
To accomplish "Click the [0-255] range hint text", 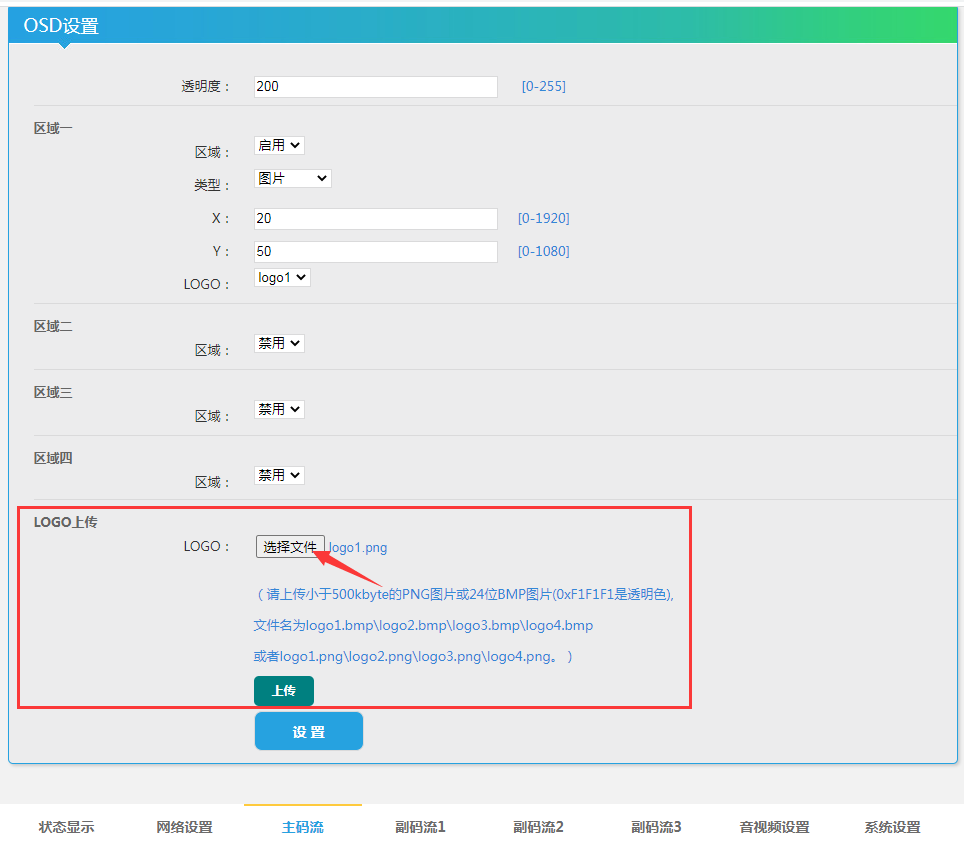I will point(543,86).
